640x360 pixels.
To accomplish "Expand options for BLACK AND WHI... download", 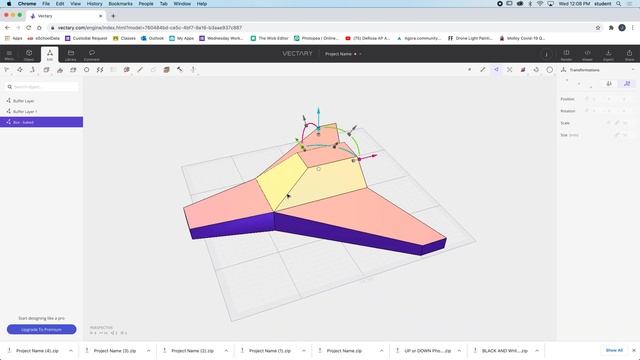I will pos(537,351).
